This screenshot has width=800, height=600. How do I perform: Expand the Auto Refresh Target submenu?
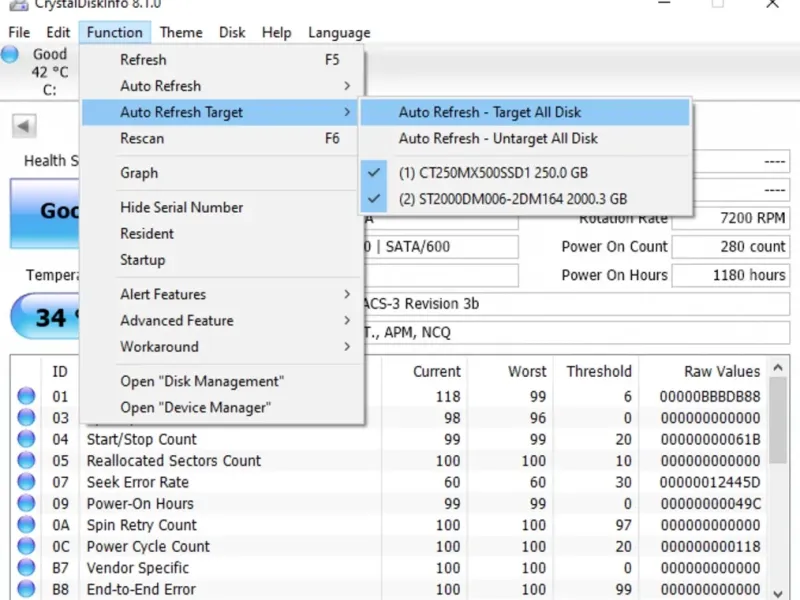pyautogui.click(x=221, y=112)
